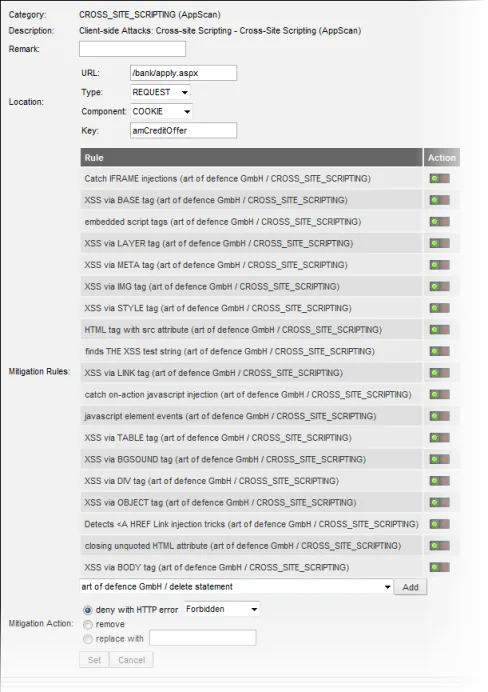Select the remove mitigation action
This screenshot has height=692, width=488.
coord(88,624)
